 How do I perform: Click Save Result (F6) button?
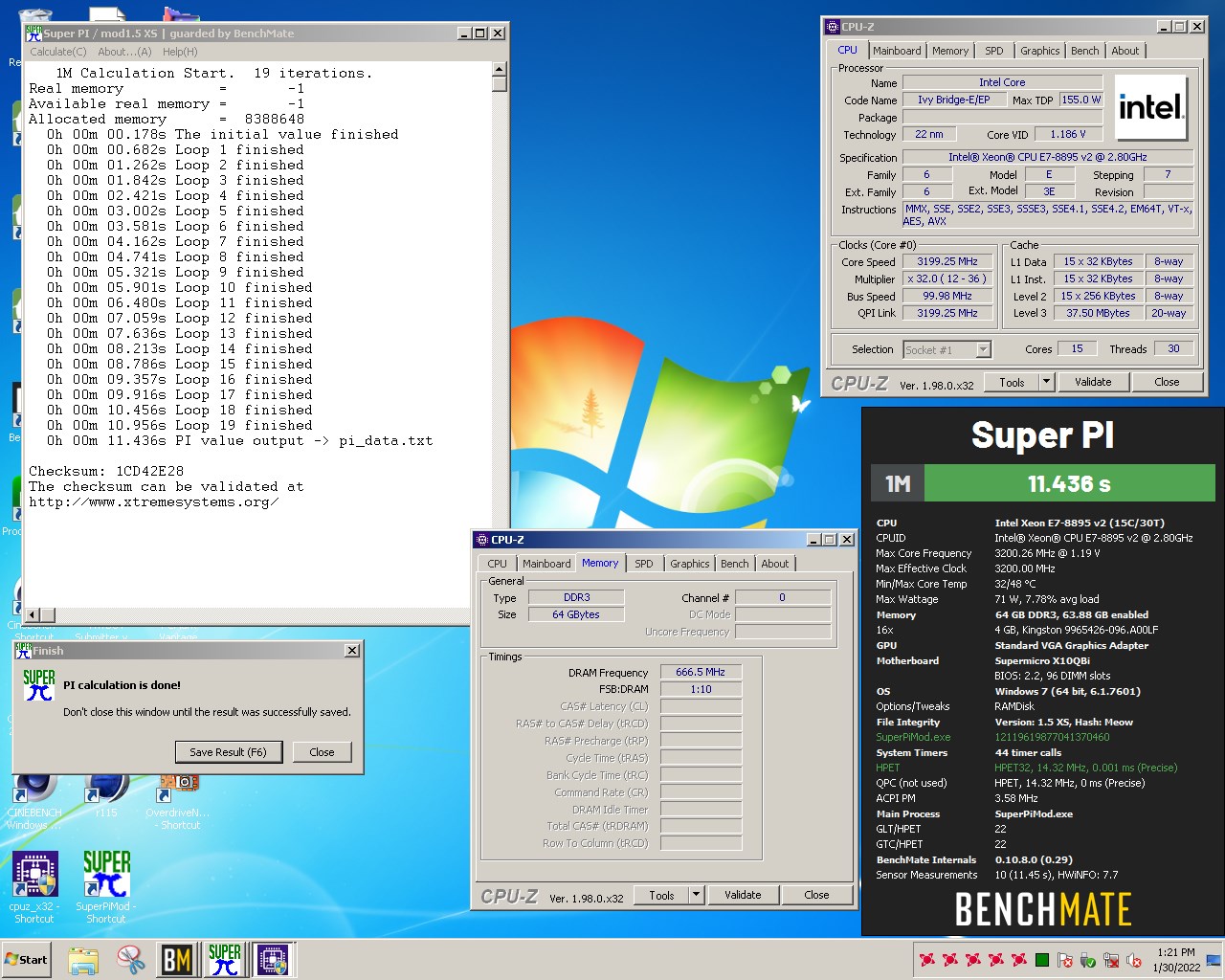[228, 752]
